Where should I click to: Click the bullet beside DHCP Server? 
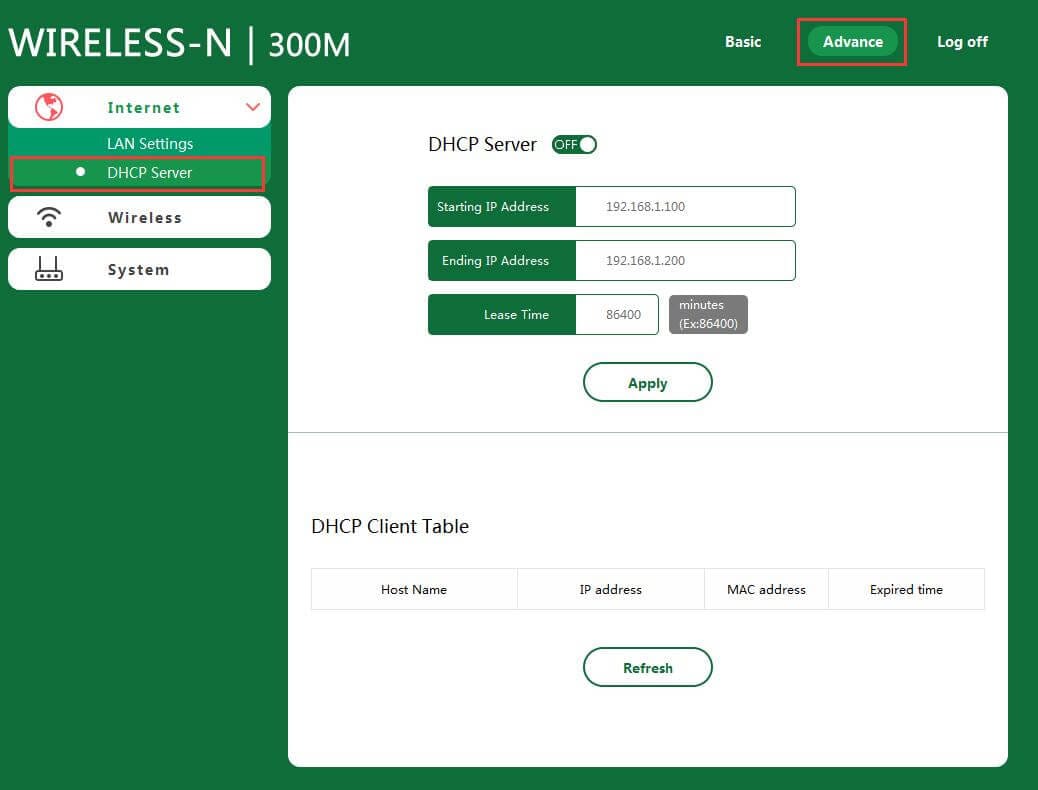(81, 172)
